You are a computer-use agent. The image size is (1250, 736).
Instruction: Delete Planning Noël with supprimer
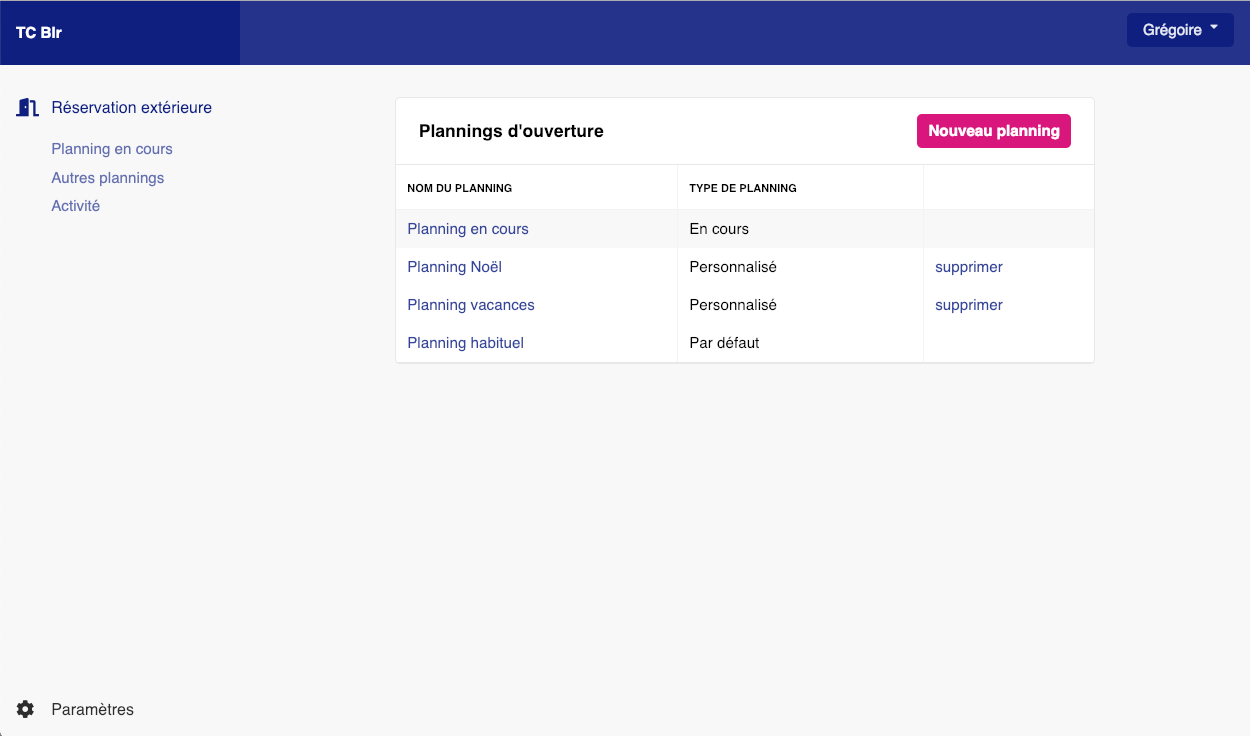(x=968, y=267)
